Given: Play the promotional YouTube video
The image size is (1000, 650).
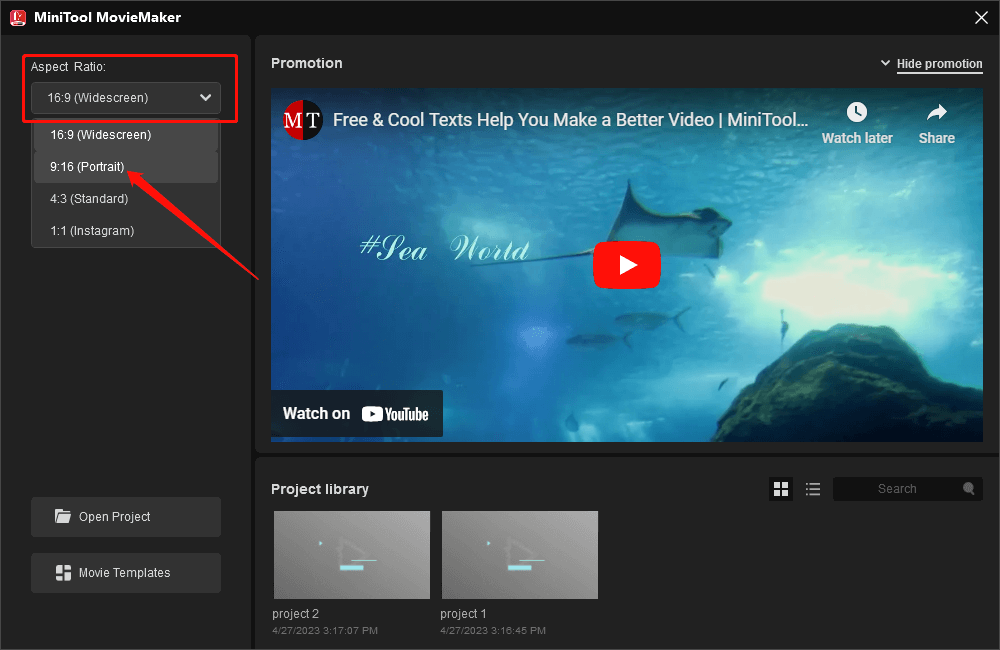Looking at the screenshot, I should click(627, 265).
